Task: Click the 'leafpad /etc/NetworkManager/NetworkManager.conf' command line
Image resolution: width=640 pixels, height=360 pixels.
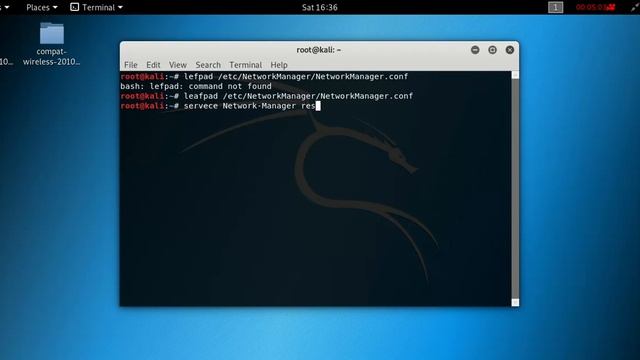Action: [267, 96]
